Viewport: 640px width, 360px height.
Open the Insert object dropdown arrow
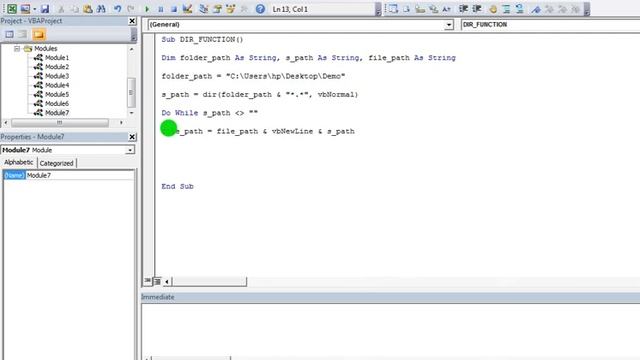pyautogui.click(x=35, y=9)
